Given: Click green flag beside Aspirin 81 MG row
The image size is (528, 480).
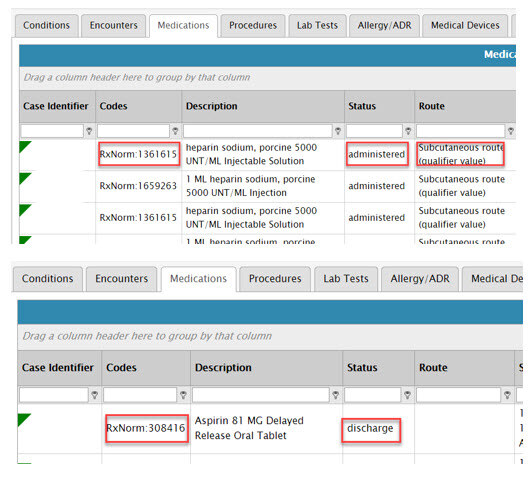Looking at the screenshot, I should [x=24, y=419].
